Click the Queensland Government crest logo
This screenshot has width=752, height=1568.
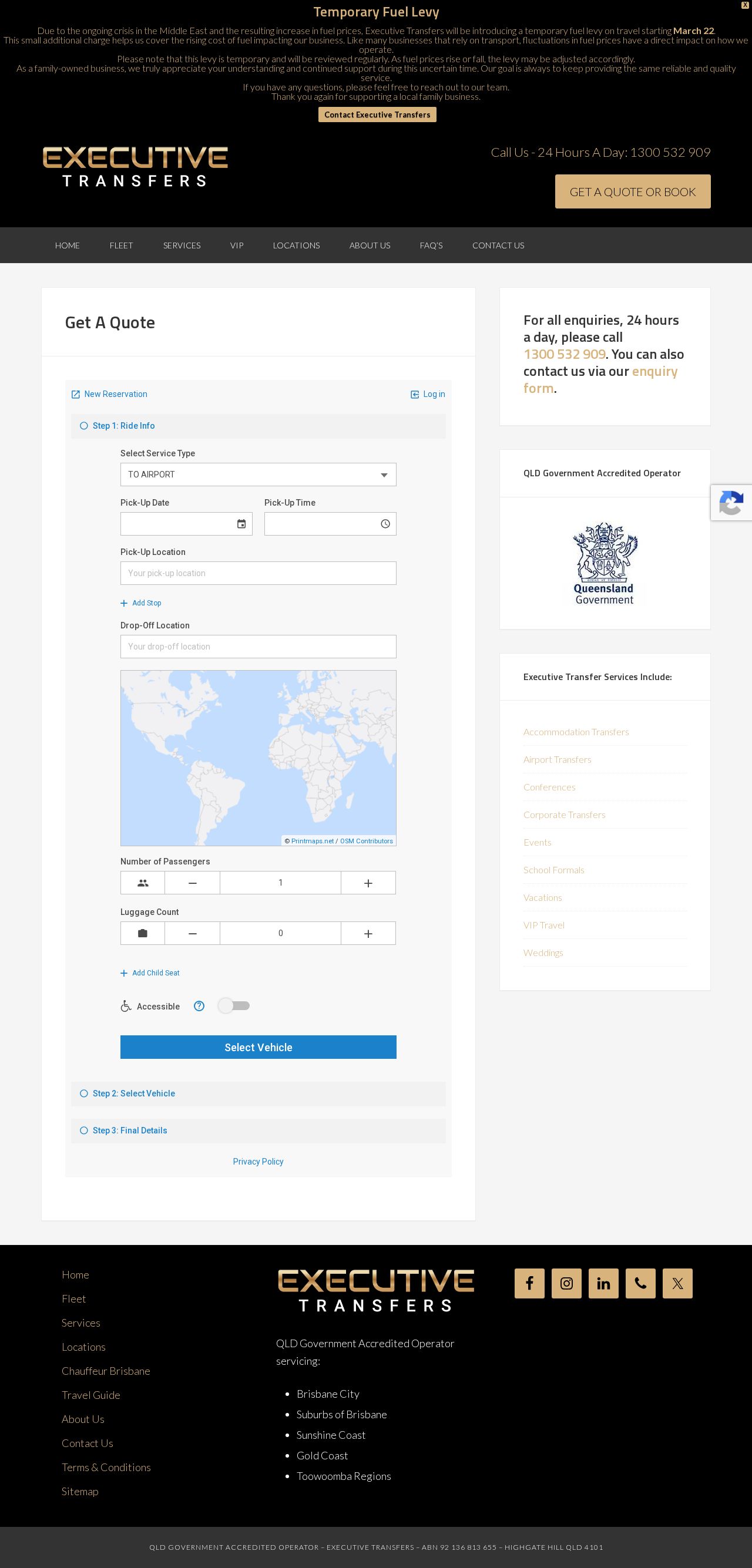pos(605,564)
